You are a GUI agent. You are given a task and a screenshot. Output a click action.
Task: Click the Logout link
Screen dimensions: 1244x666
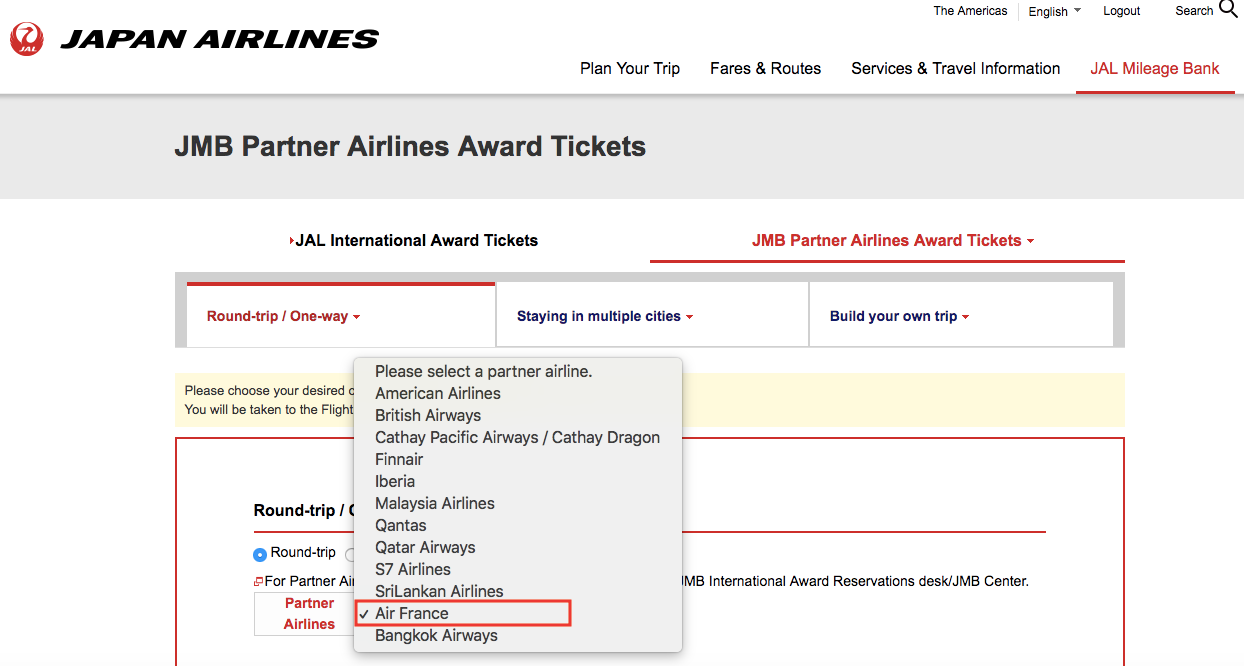pos(1121,11)
